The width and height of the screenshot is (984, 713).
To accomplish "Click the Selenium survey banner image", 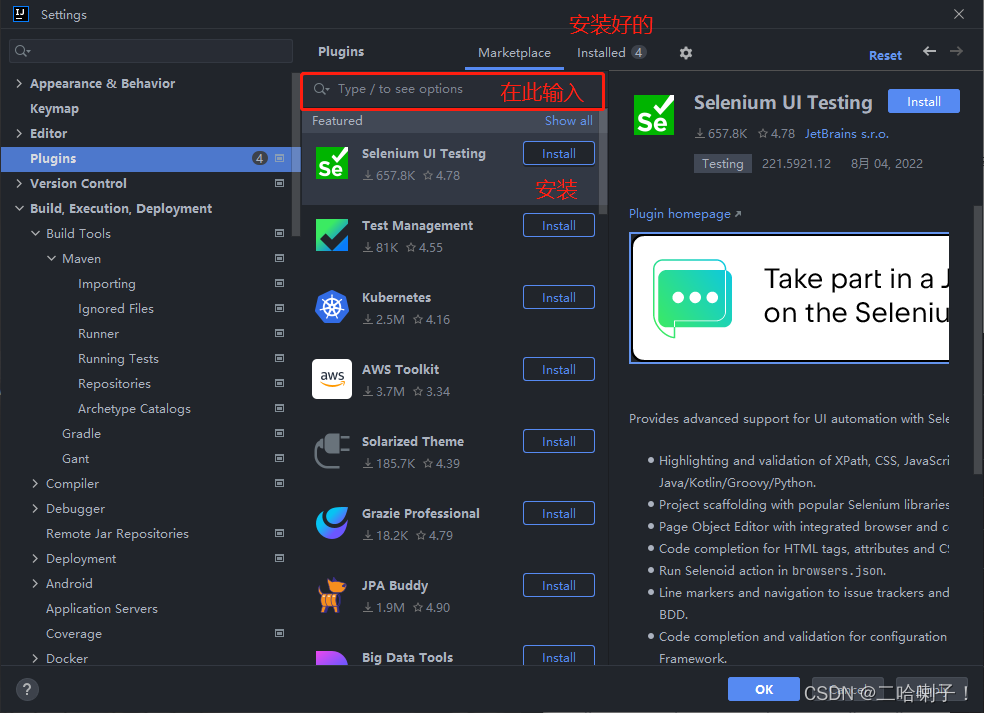I will pos(789,298).
